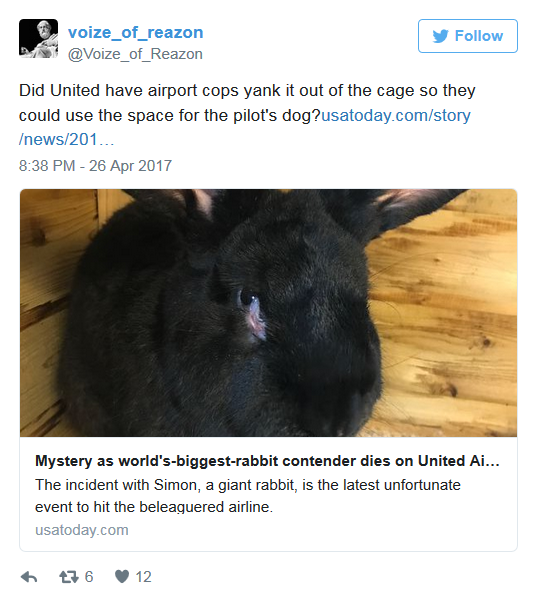Open the voize_of_reazon display name link
Screen dimensions: 537x598
tap(135, 32)
